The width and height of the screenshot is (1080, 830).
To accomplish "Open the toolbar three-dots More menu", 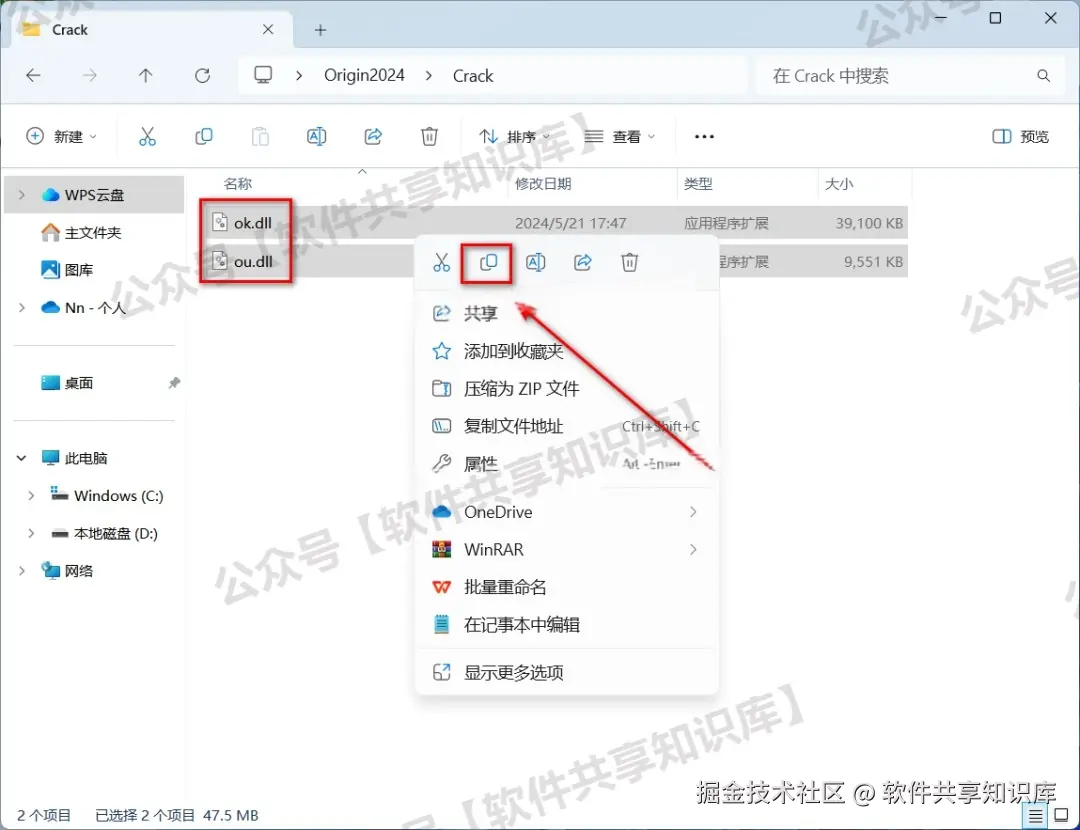I will 704,136.
